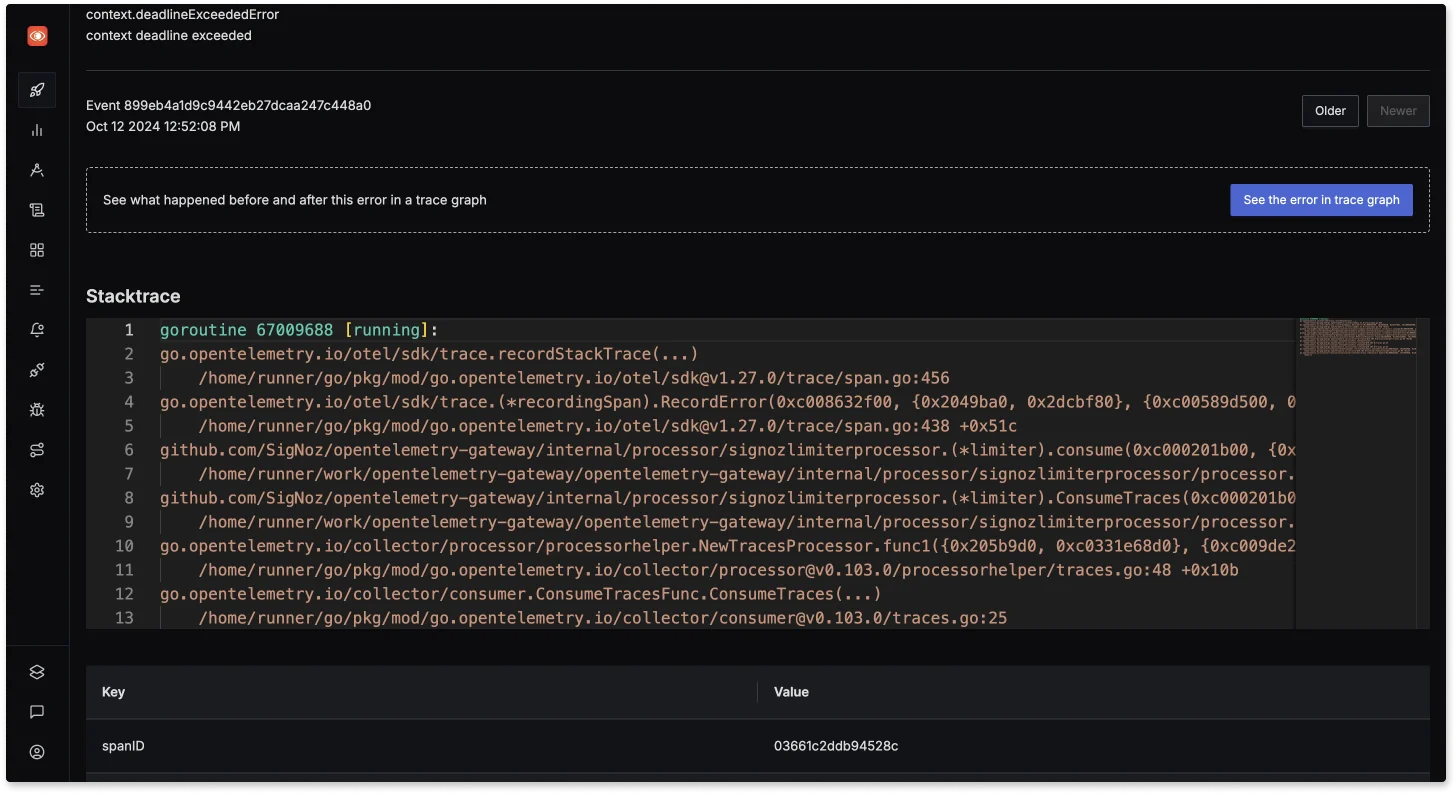
Task: Open the chat support icon
Action: (x=37, y=712)
